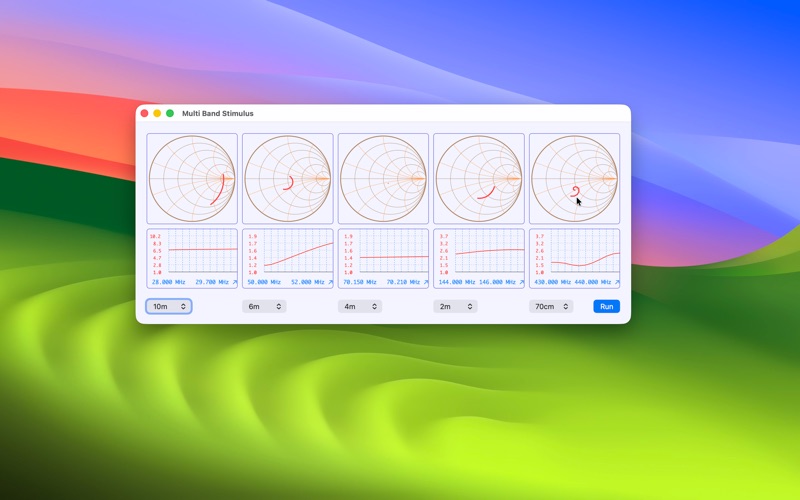Open the 2m band dropdown
The width and height of the screenshot is (800, 500).
456,306
